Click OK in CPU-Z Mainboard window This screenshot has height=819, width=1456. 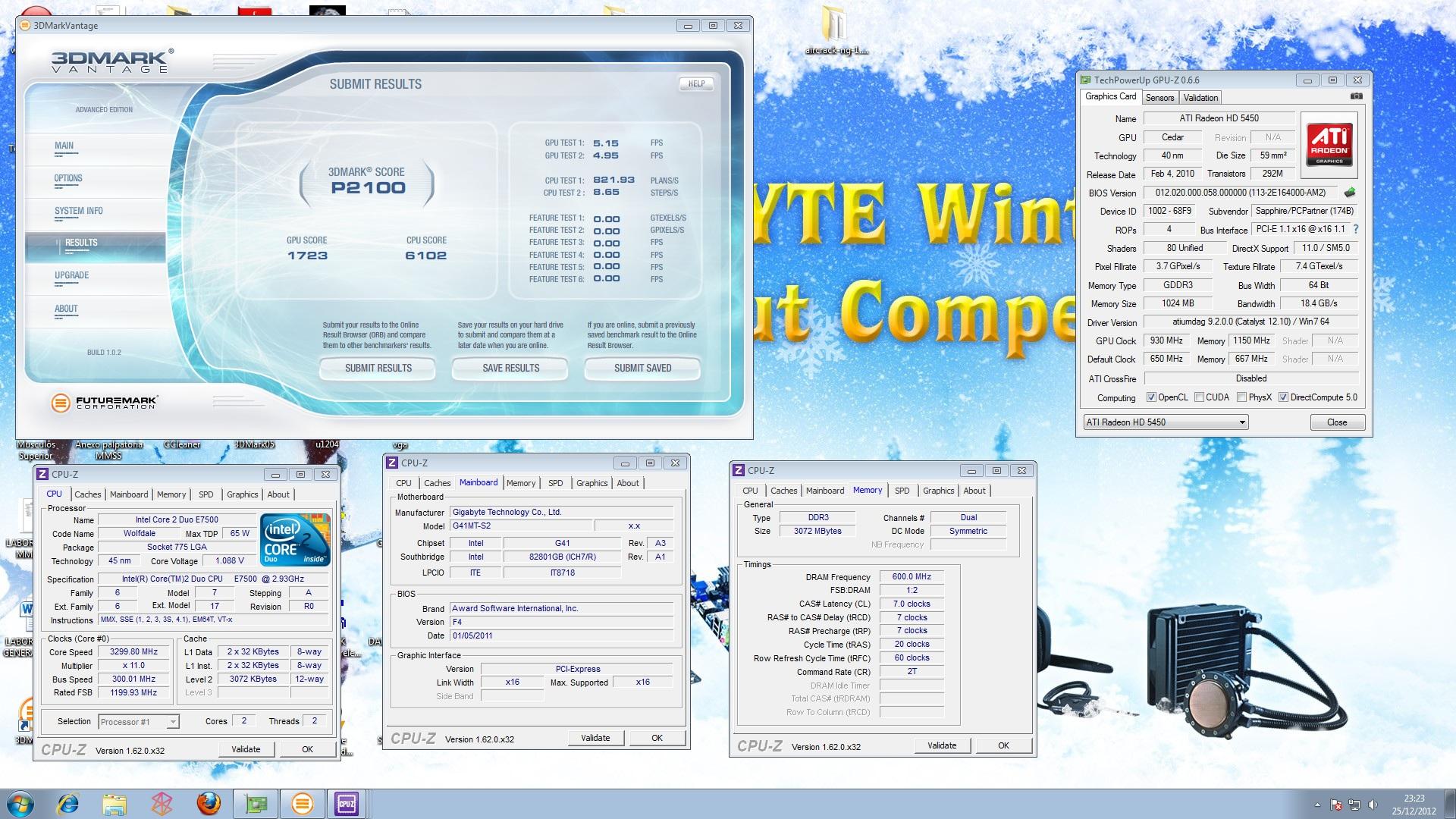[657, 738]
